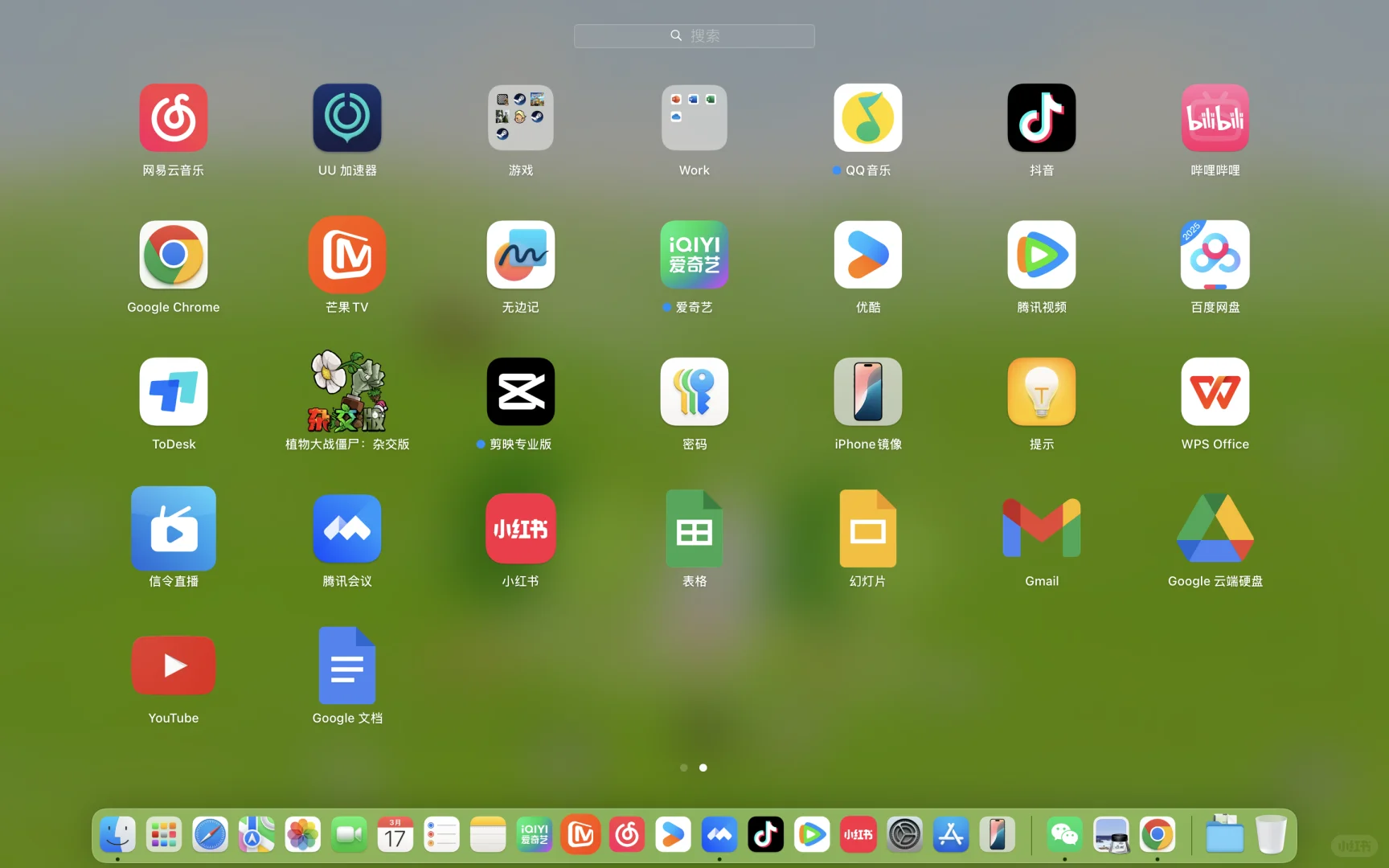Open the YouTube app
The image size is (1389, 868).
(174, 665)
